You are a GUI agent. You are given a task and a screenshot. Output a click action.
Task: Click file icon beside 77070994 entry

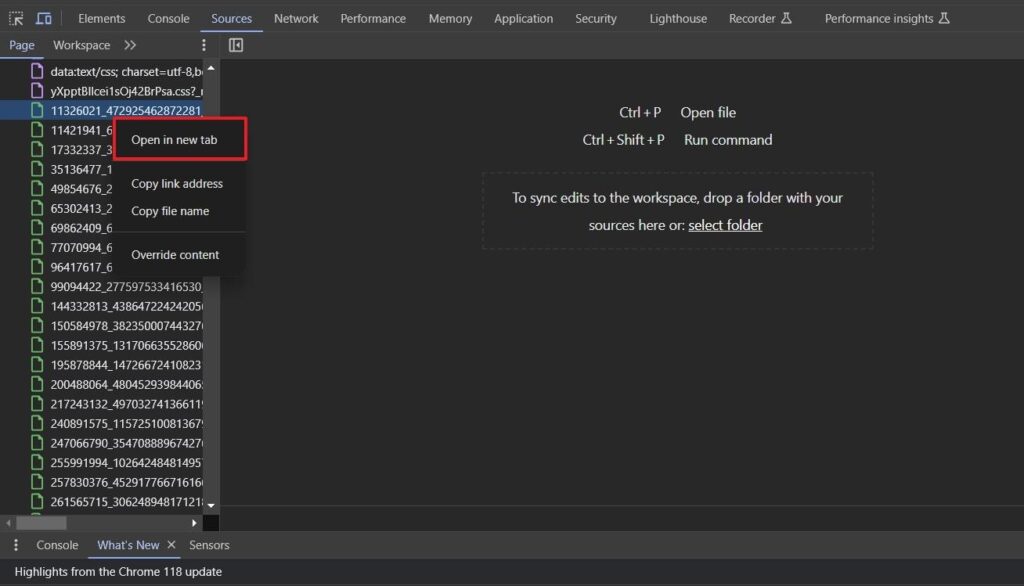(x=37, y=247)
